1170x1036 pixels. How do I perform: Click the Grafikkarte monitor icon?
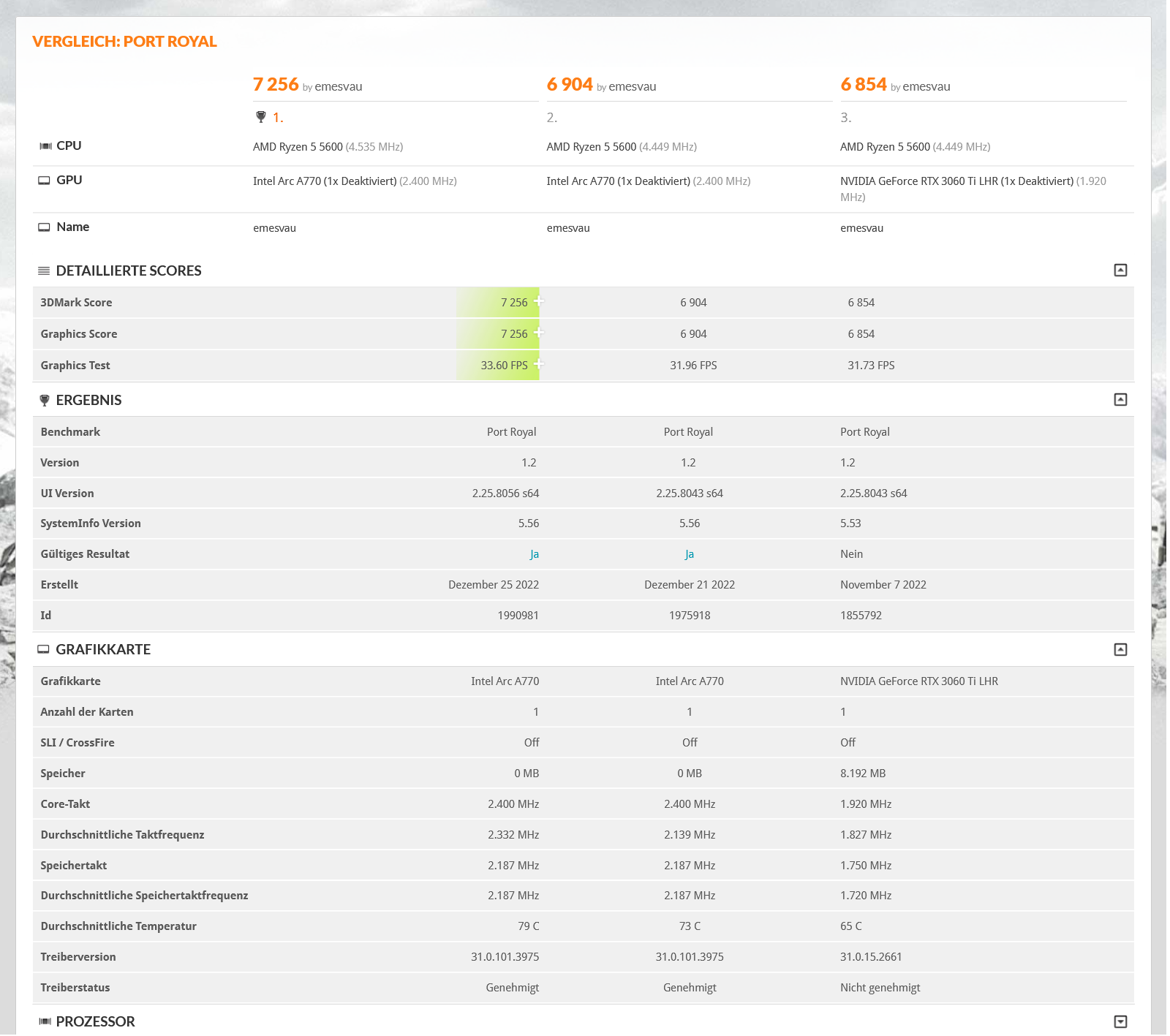coord(44,650)
